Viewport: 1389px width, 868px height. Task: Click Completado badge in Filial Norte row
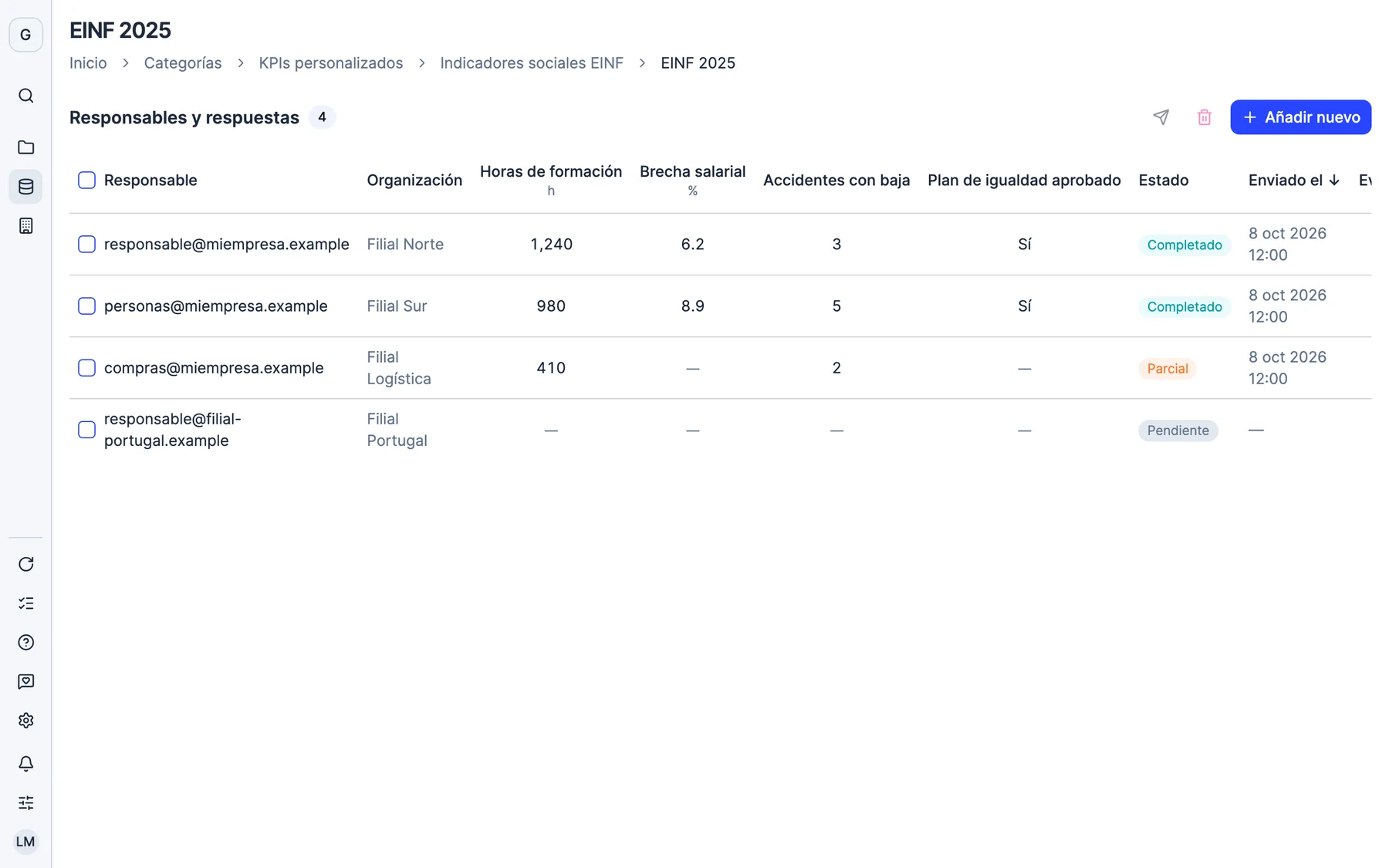pos(1184,245)
